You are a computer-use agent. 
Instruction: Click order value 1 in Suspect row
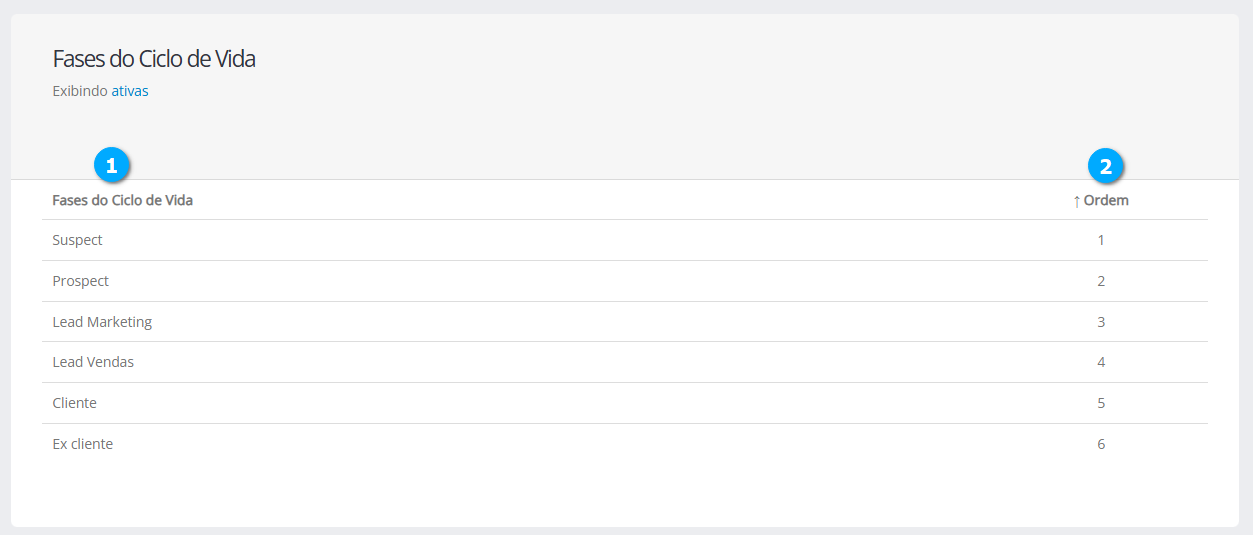1101,240
